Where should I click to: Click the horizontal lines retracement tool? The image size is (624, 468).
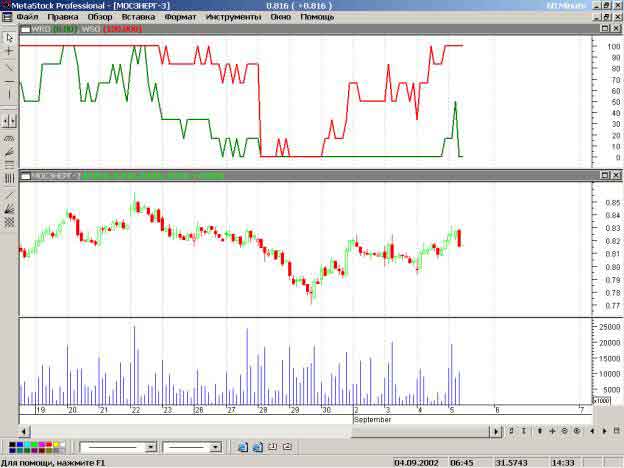[x=9, y=164]
